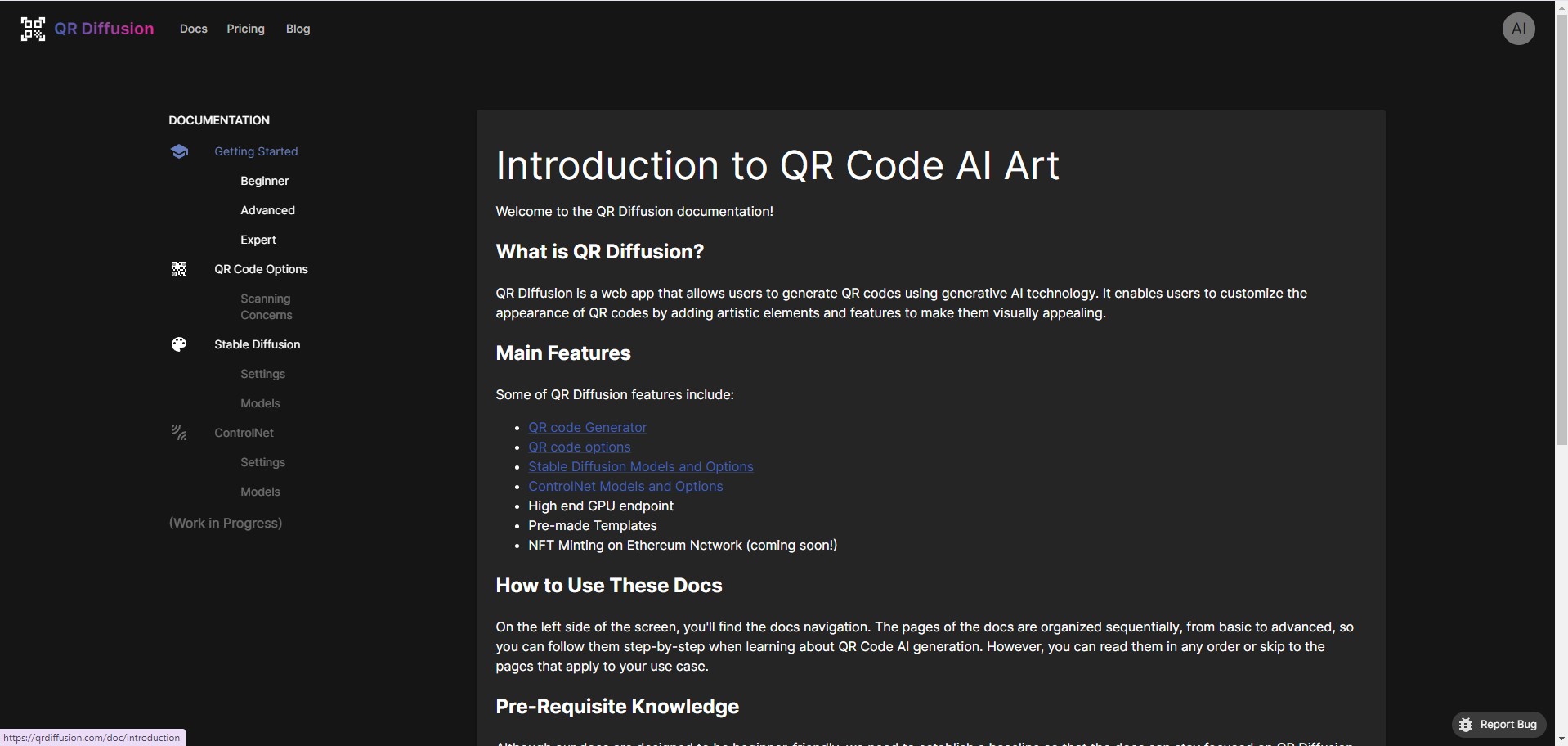Click the bug icon in Report Bug
Image resolution: width=1568 pixels, height=746 pixels.
(1466, 725)
